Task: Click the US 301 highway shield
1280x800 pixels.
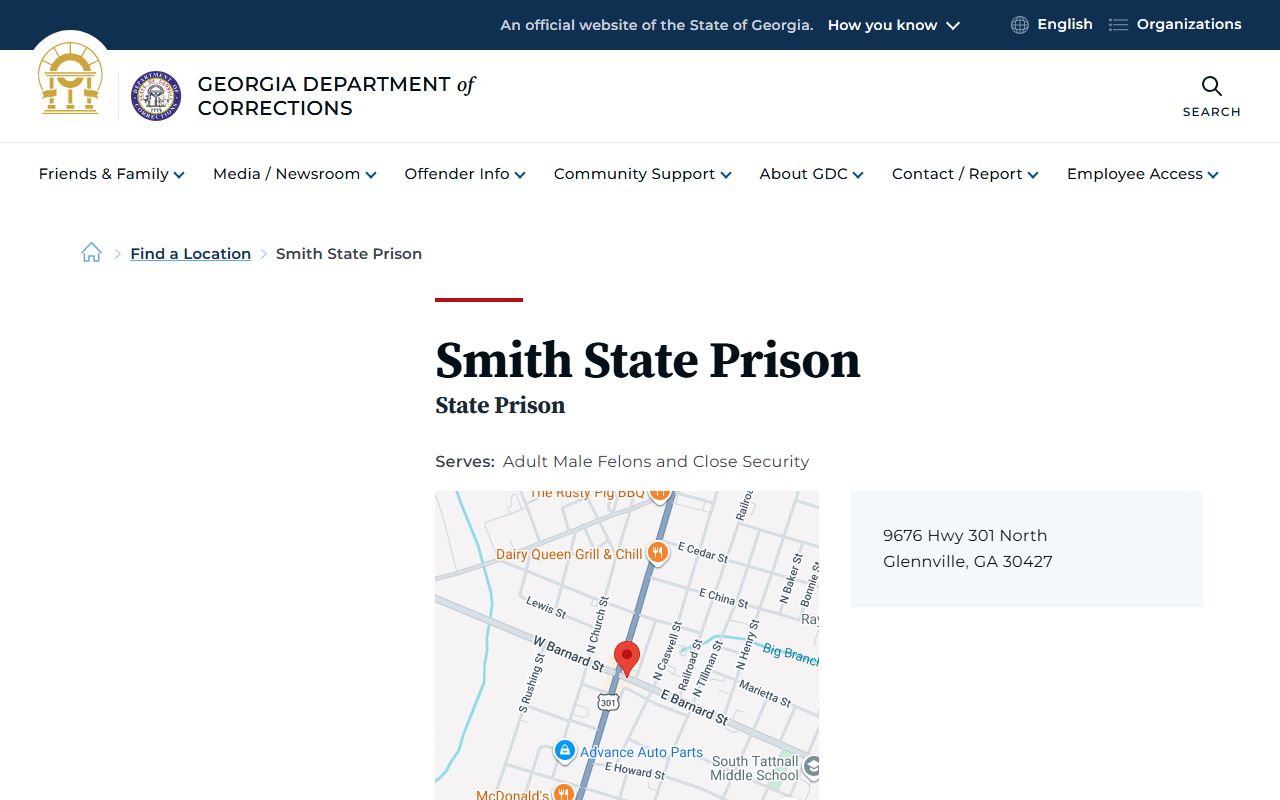Action: [x=608, y=702]
